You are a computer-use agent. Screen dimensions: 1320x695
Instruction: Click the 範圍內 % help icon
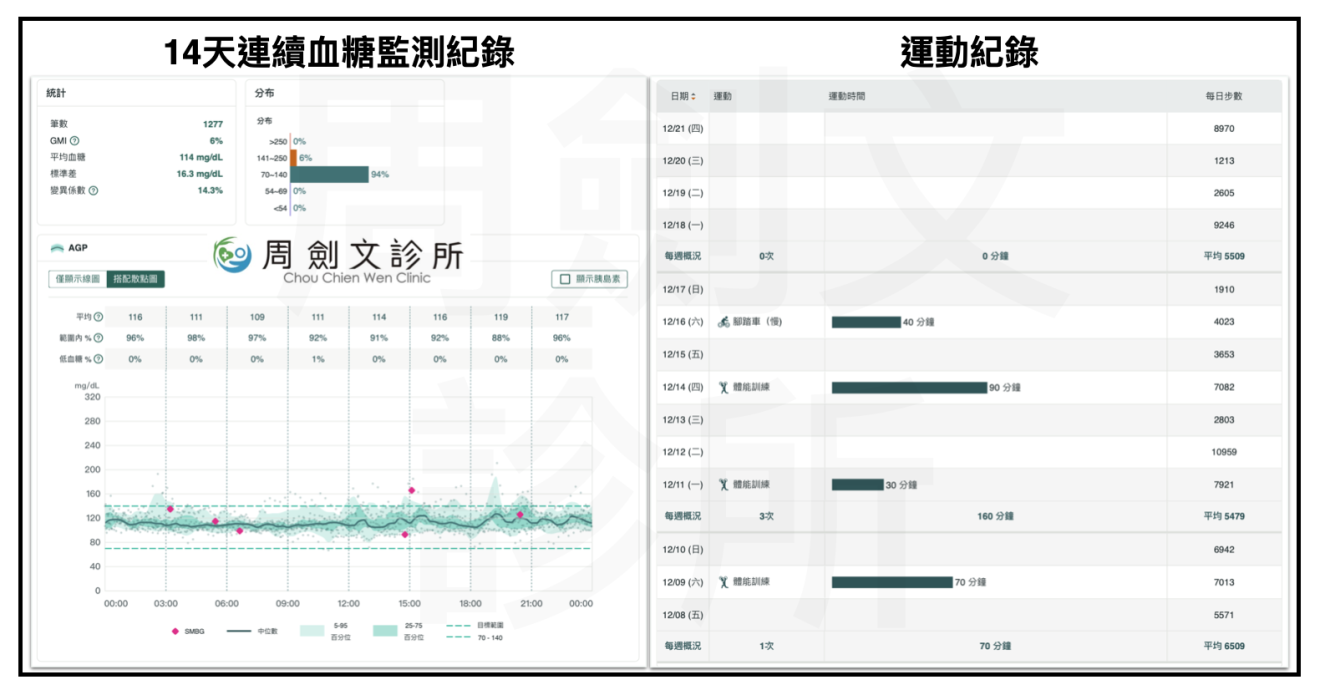coord(98,338)
